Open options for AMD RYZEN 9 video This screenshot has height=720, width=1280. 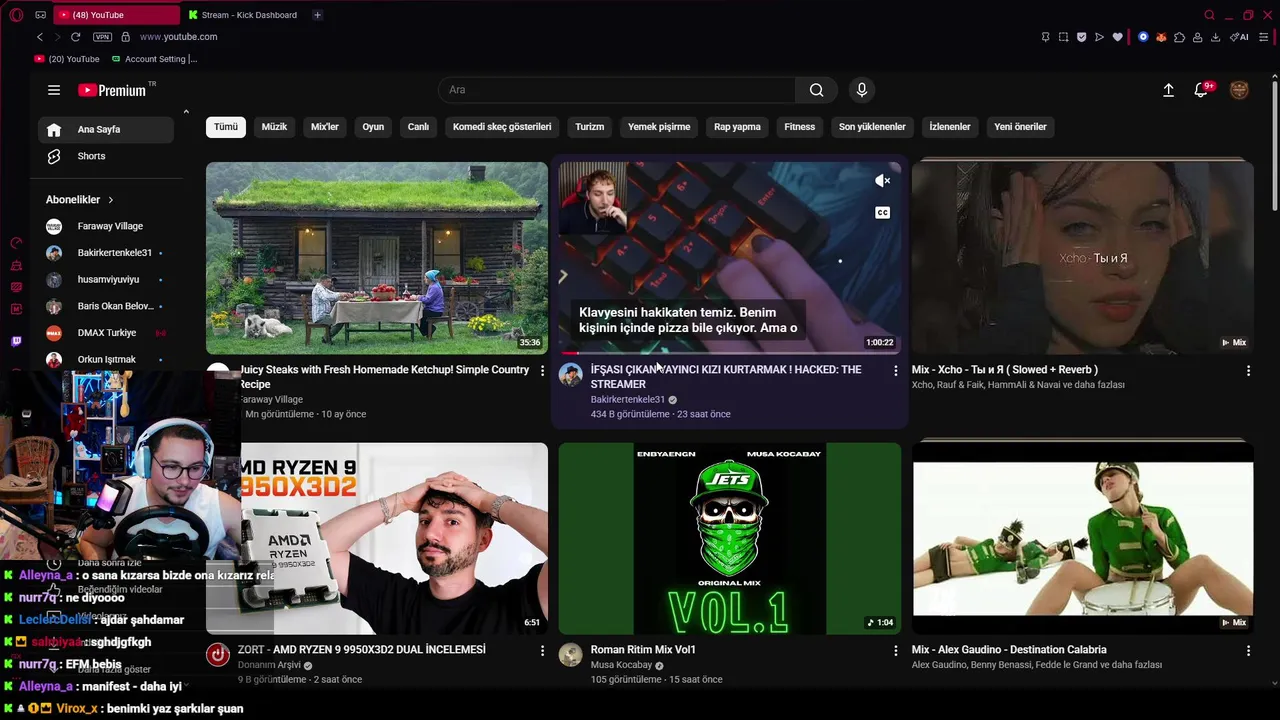click(542, 651)
